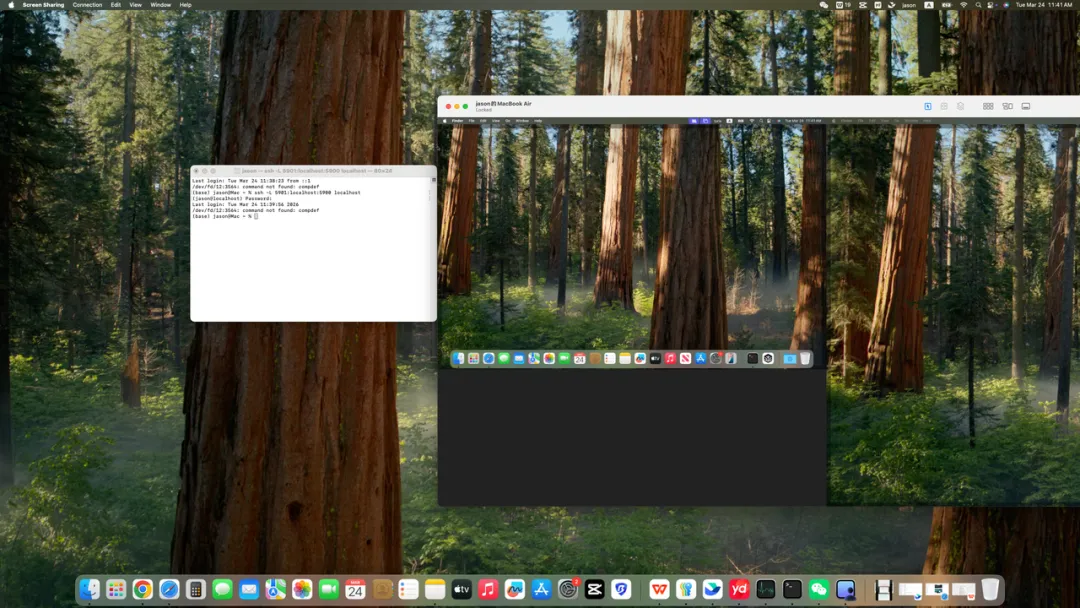Image resolution: width=1080 pixels, height=608 pixels.
Task: Open the Help menu in the menu bar
Action: (185, 5)
